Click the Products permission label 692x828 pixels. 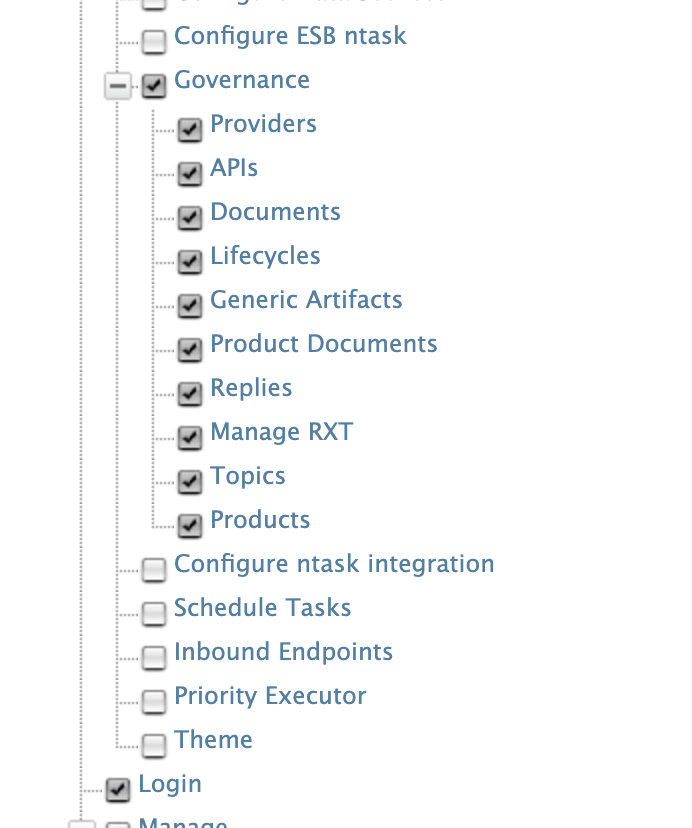[259, 520]
